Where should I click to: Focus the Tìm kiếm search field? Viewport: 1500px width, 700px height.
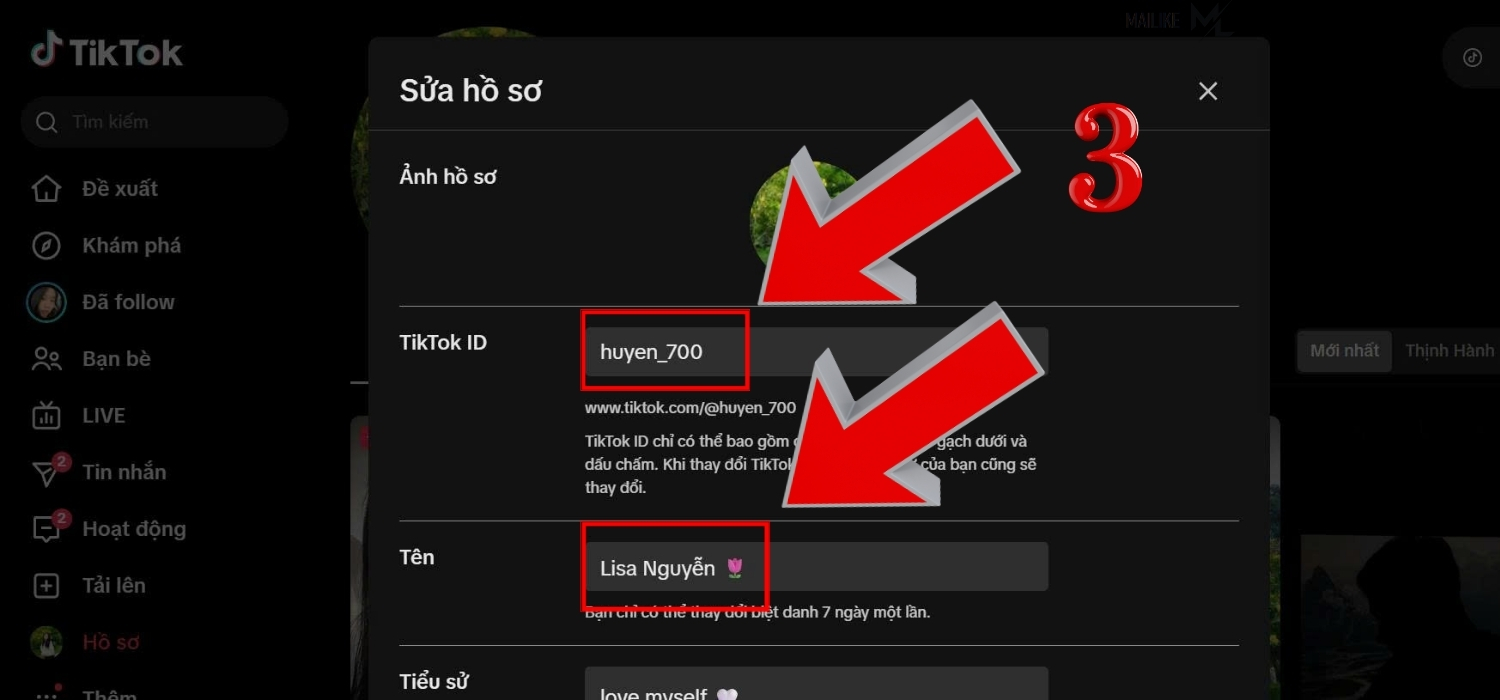coord(155,122)
